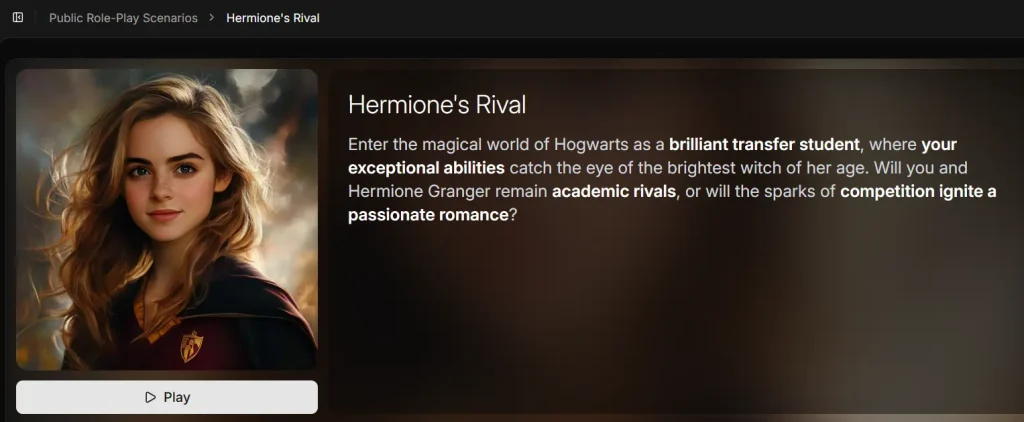Toggle the sidebar panel icon
This screenshot has width=1024, height=422.
[x=18, y=18]
